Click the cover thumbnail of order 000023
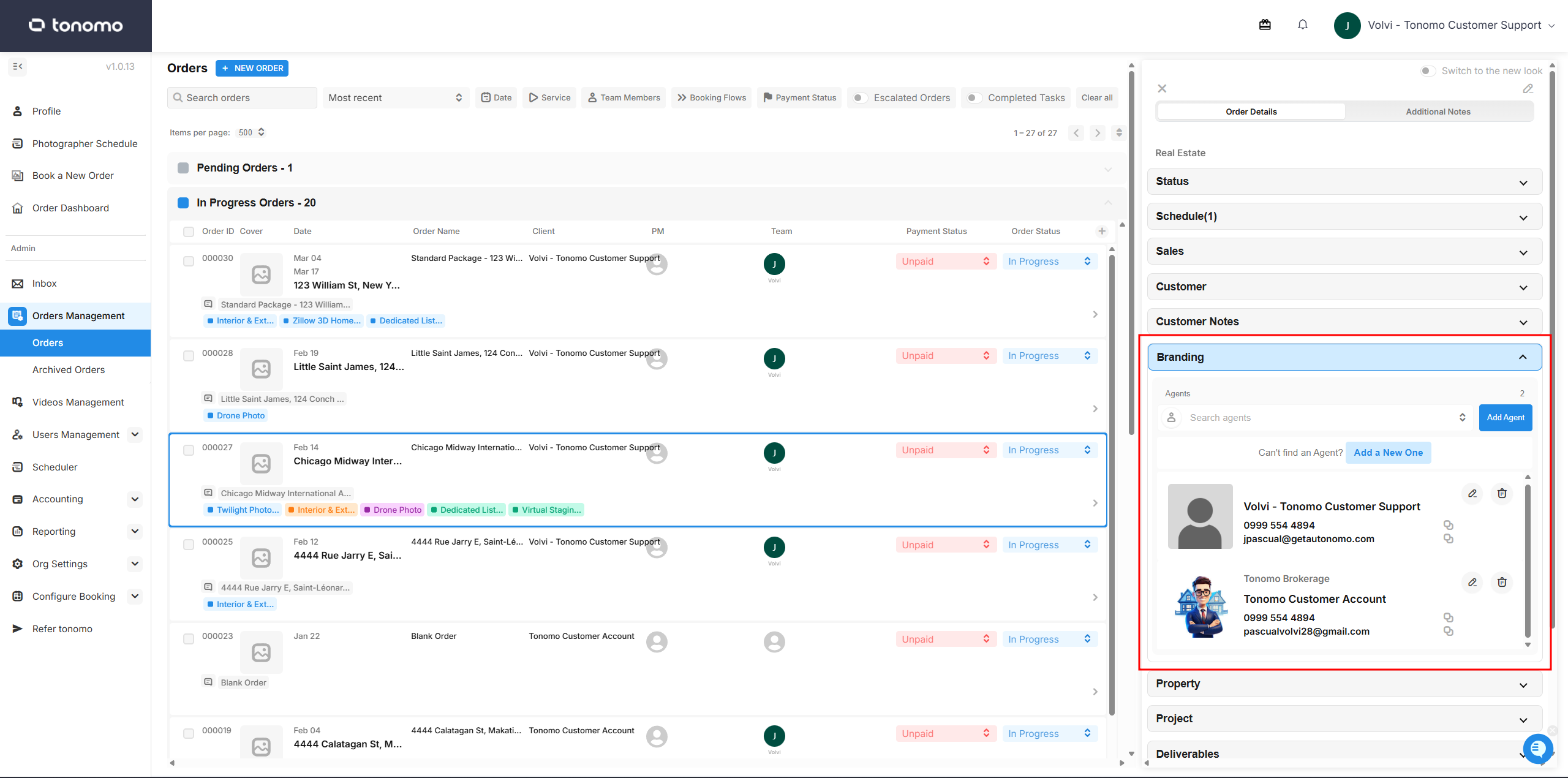This screenshot has width=1568, height=778. 262,653
